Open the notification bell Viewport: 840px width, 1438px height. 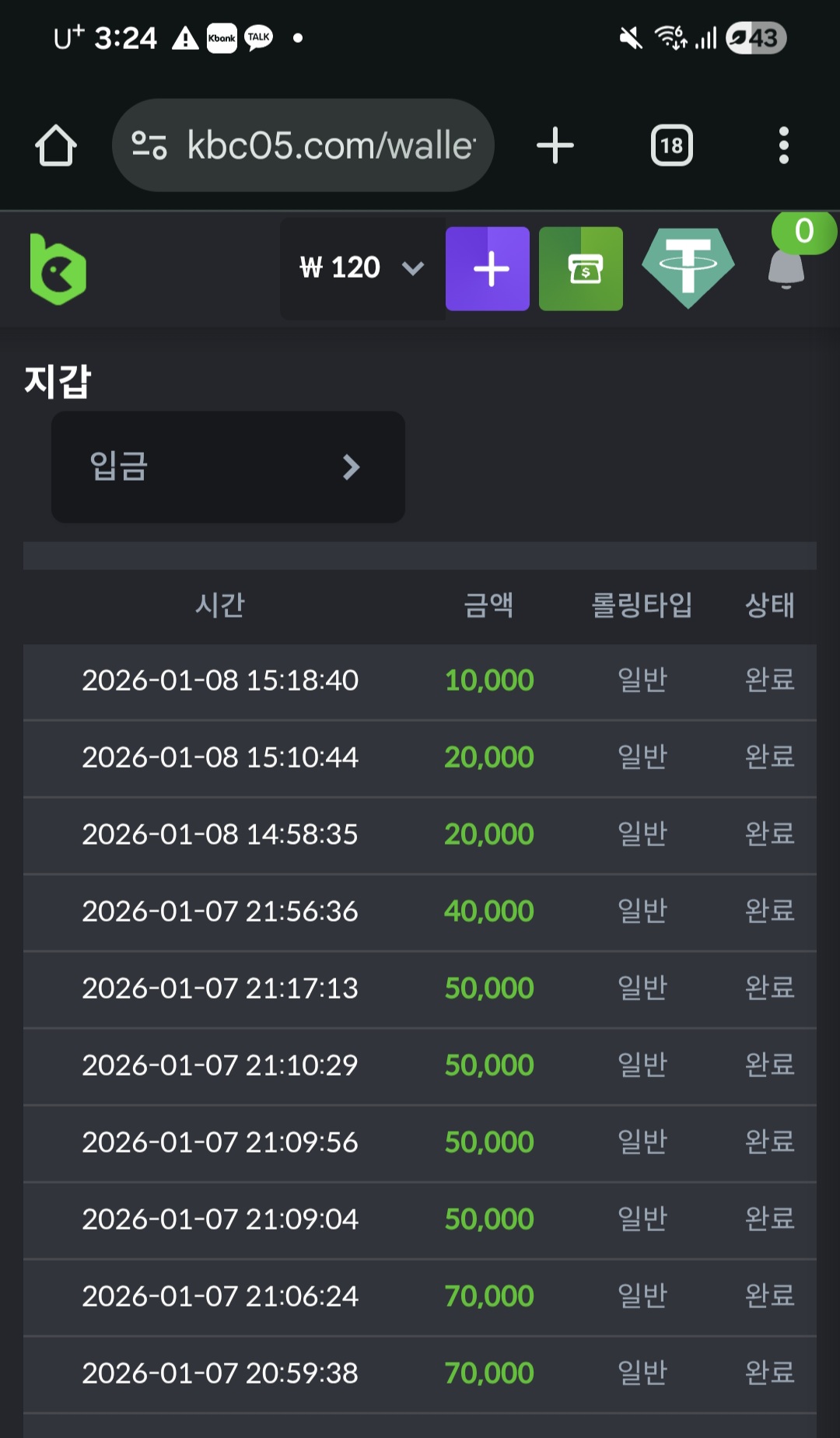click(786, 268)
